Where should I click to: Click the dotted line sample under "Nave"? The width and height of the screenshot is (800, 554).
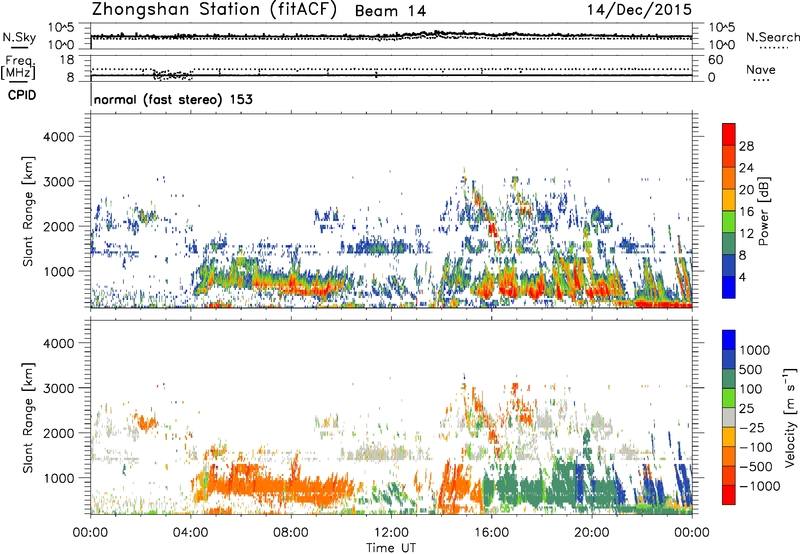click(761, 80)
